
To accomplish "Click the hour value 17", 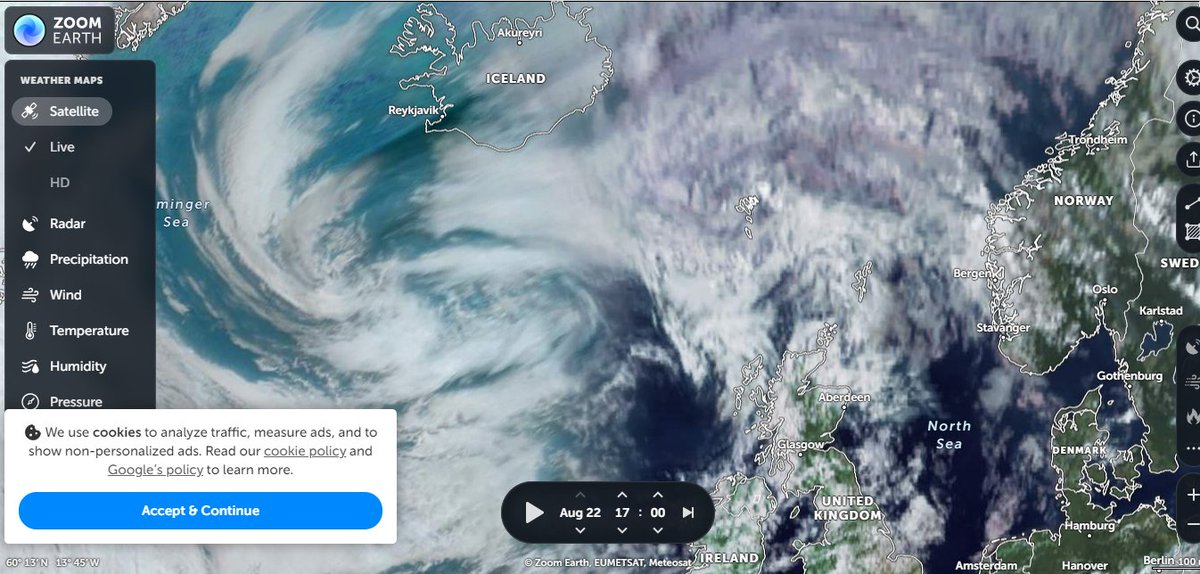I will [622, 513].
